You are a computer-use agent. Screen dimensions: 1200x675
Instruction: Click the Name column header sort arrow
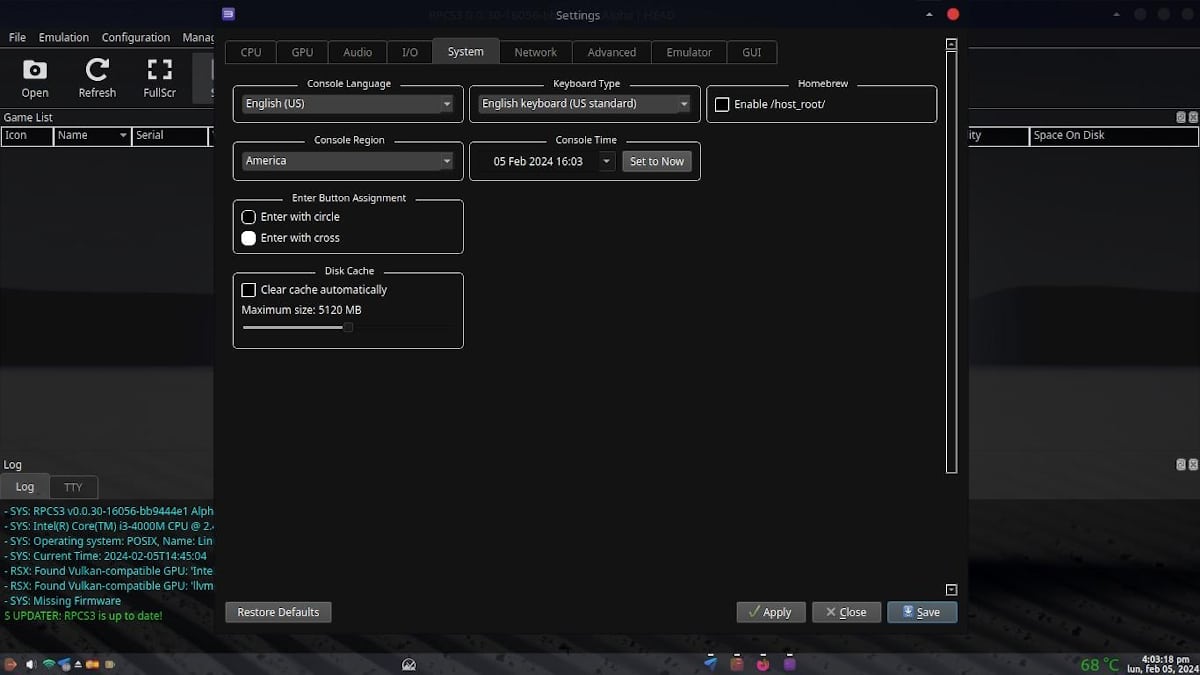click(123, 135)
